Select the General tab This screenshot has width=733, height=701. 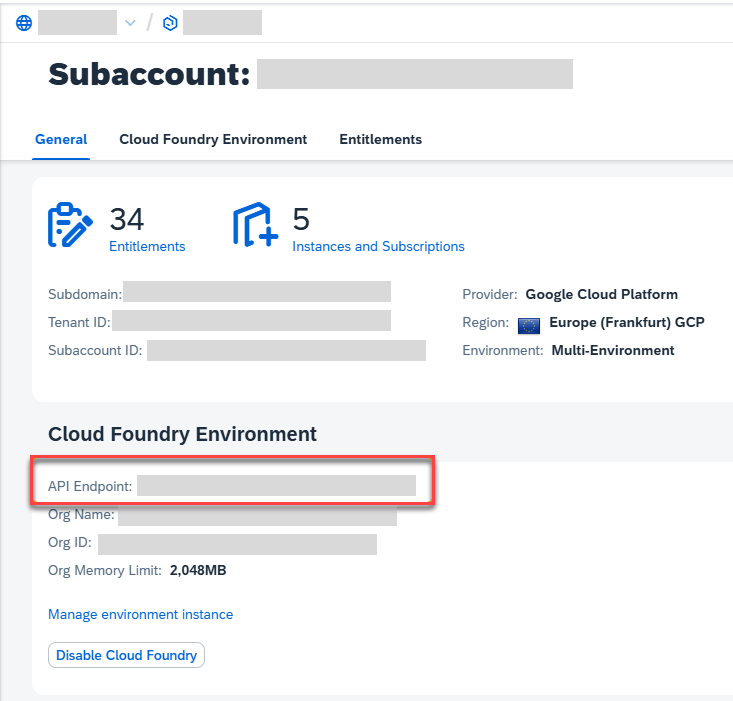(61, 139)
